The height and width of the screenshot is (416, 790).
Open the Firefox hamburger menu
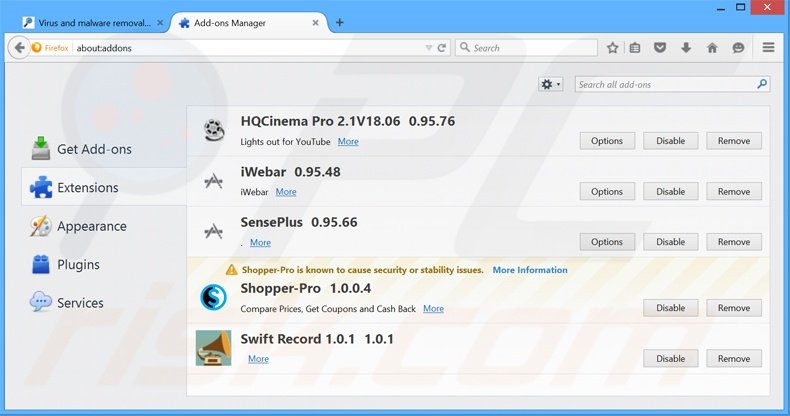[768, 47]
